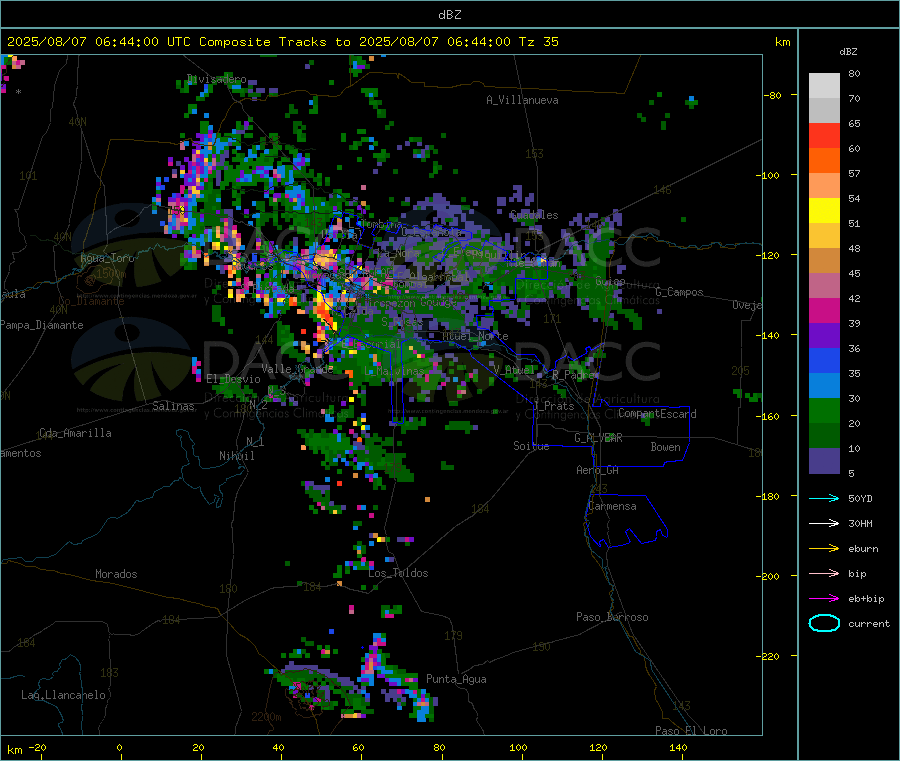Click the Salinas map label
The width and height of the screenshot is (900, 761).
(173, 406)
